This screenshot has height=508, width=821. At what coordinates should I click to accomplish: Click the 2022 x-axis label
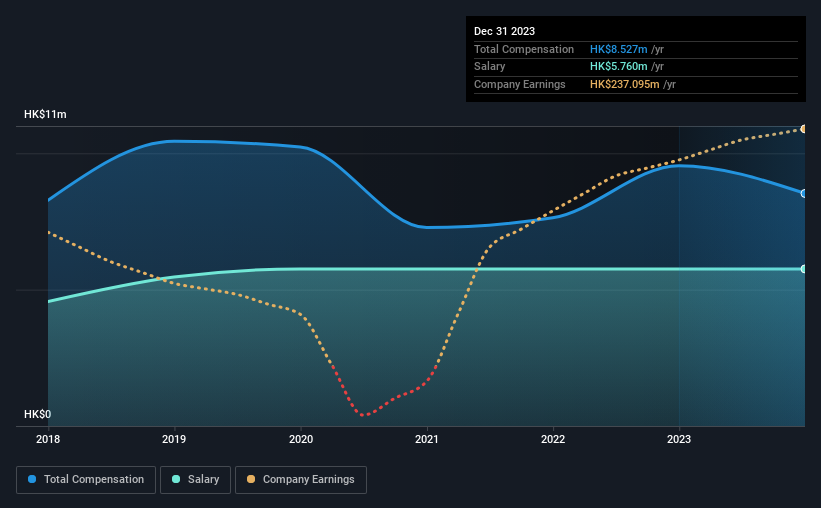click(553, 439)
